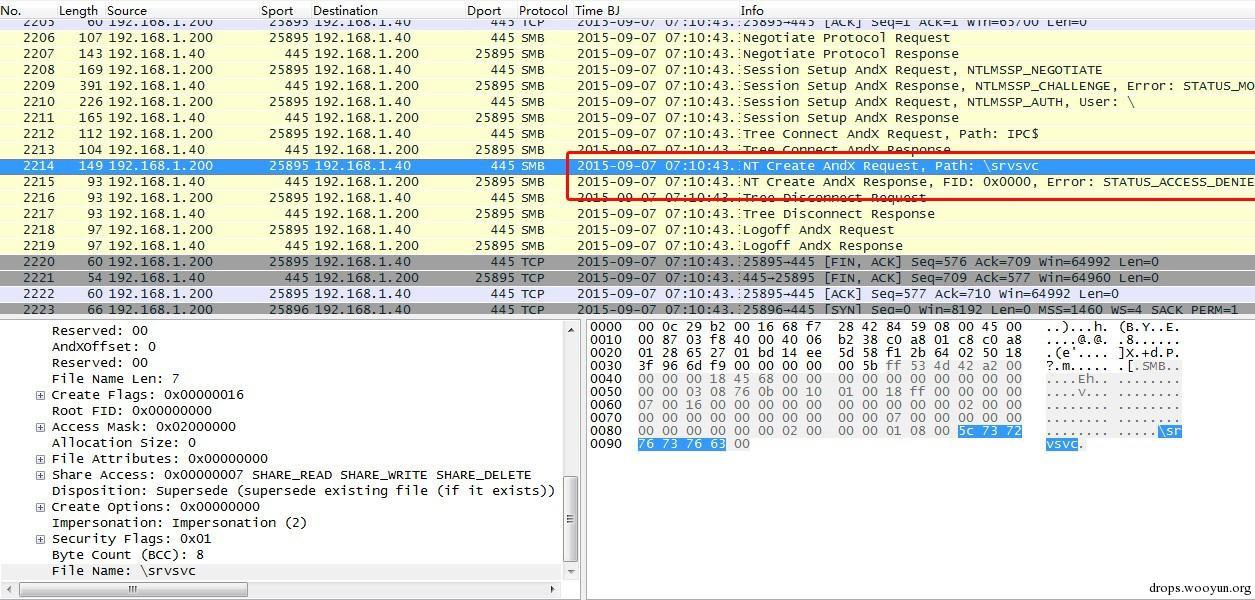This screenshot has height=600, width=1255.
Task: Select the Disposition: Supersede detail line
Action: [302, 491]
